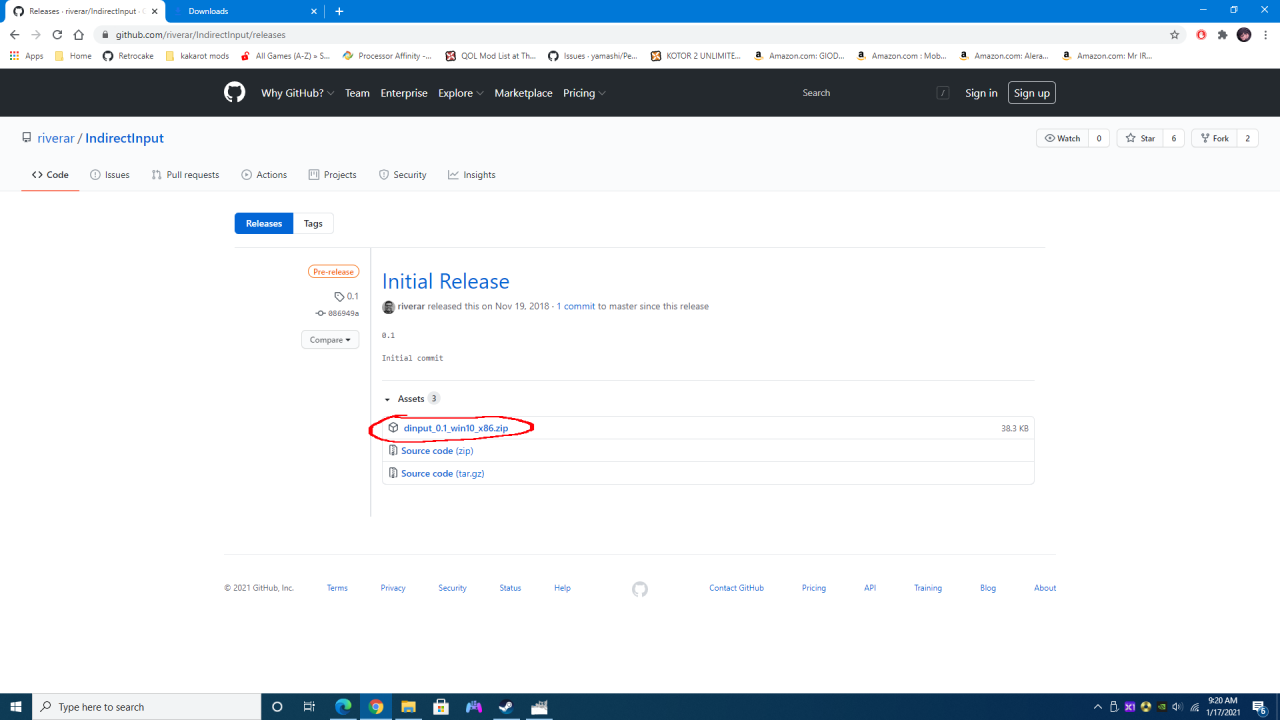Open Steam from the Windows taskbar

[506, 707]
